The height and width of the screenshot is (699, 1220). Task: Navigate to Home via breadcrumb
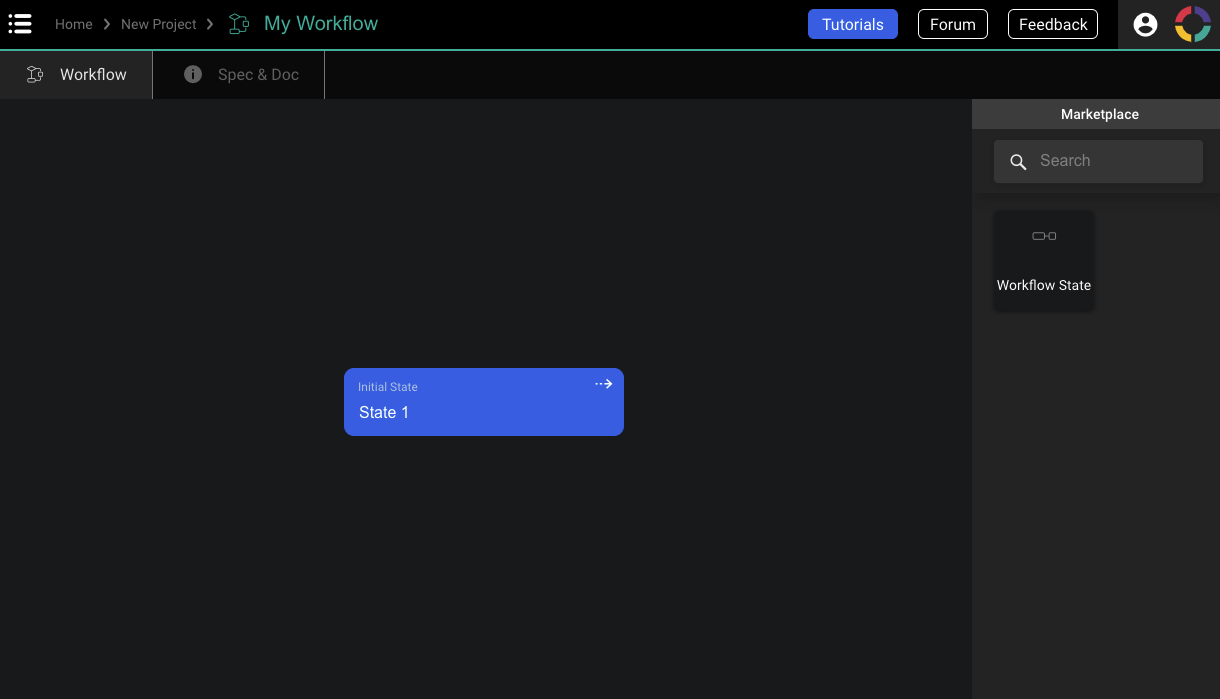point(74,23)
